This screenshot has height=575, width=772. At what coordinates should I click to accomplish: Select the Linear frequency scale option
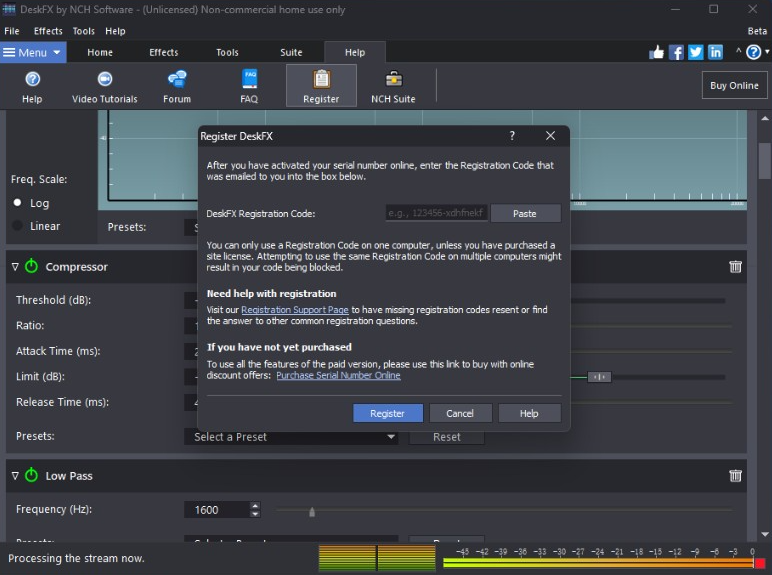click(18, 226)
